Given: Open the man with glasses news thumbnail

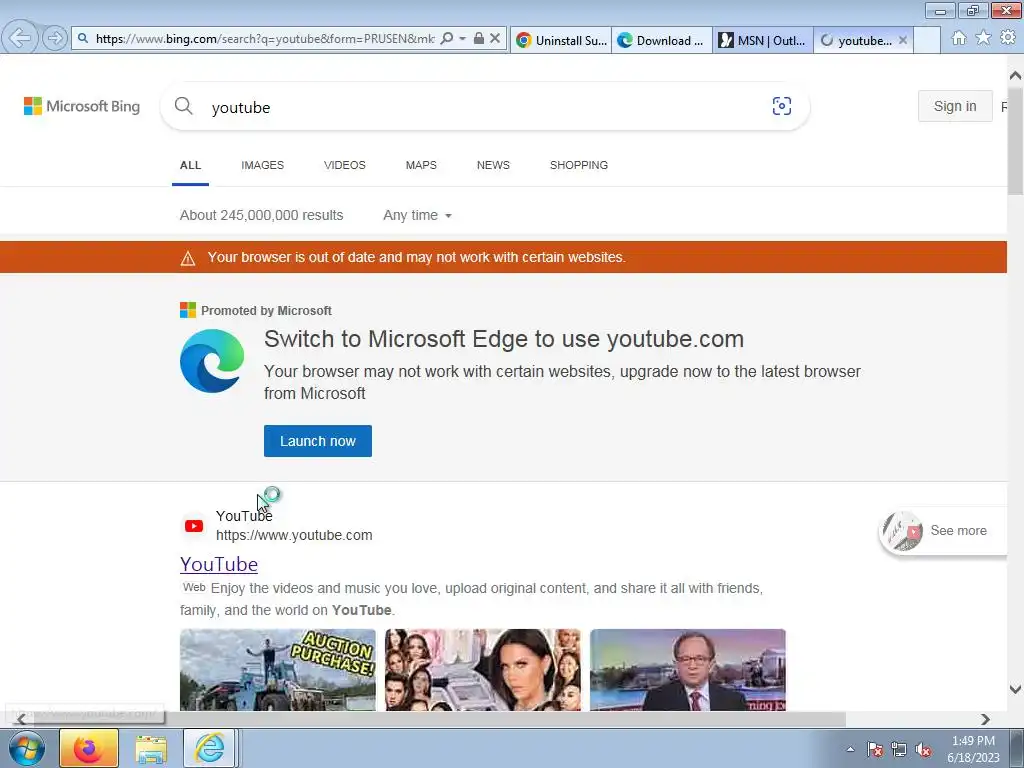Looking at the screenshot, I should pyautogui.click(x=688, y=669).
